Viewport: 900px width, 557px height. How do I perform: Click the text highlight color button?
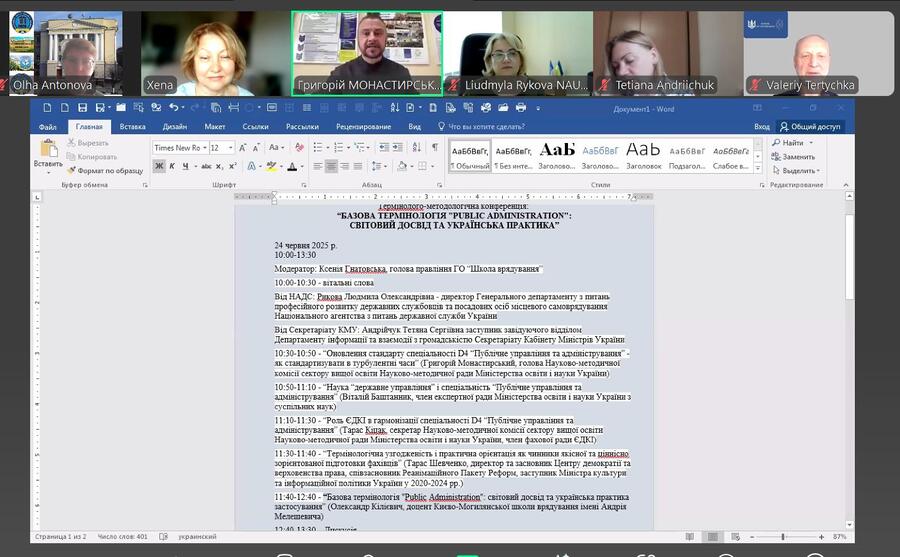(271, 167)
